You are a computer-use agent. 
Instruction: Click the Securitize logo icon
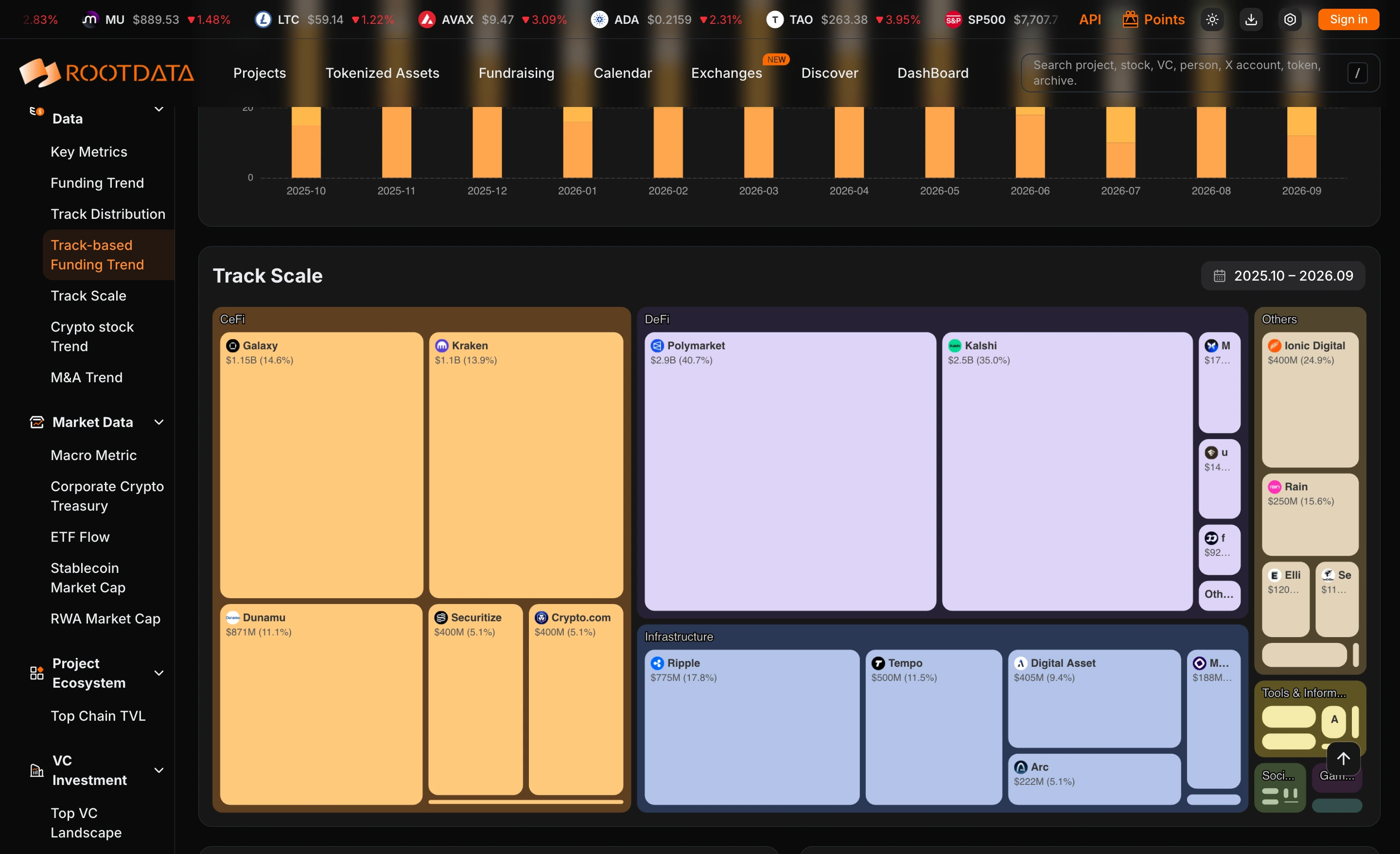tap(441, 618)
